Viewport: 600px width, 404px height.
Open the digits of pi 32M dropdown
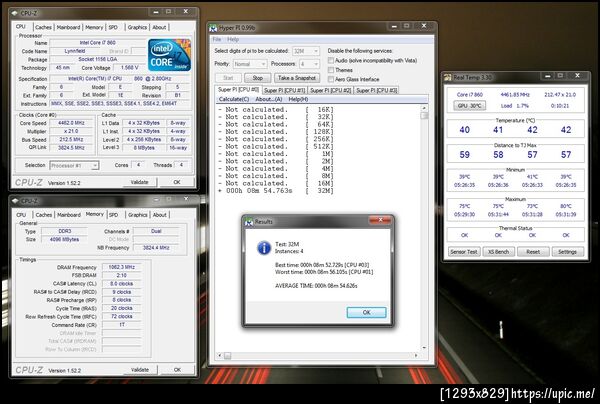306,51
